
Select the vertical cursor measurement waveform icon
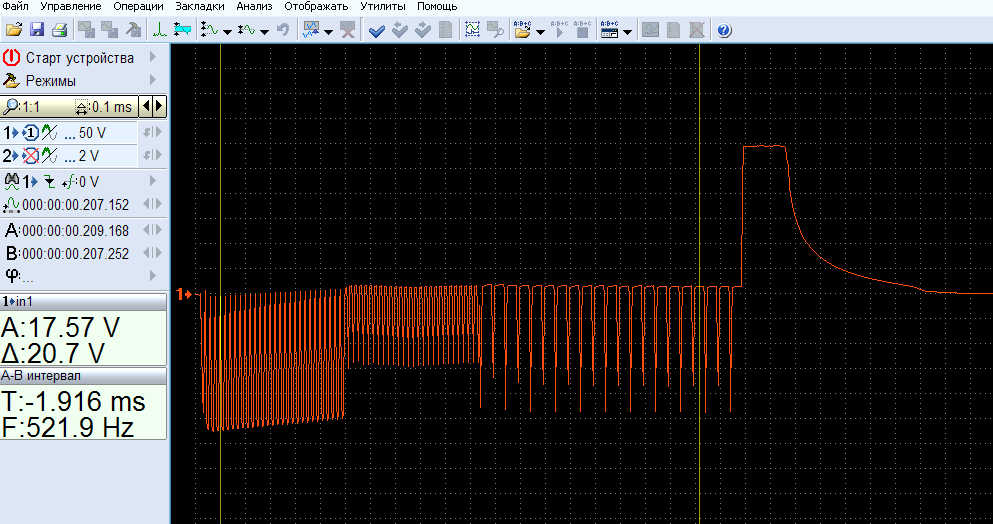tap(209, 30)
